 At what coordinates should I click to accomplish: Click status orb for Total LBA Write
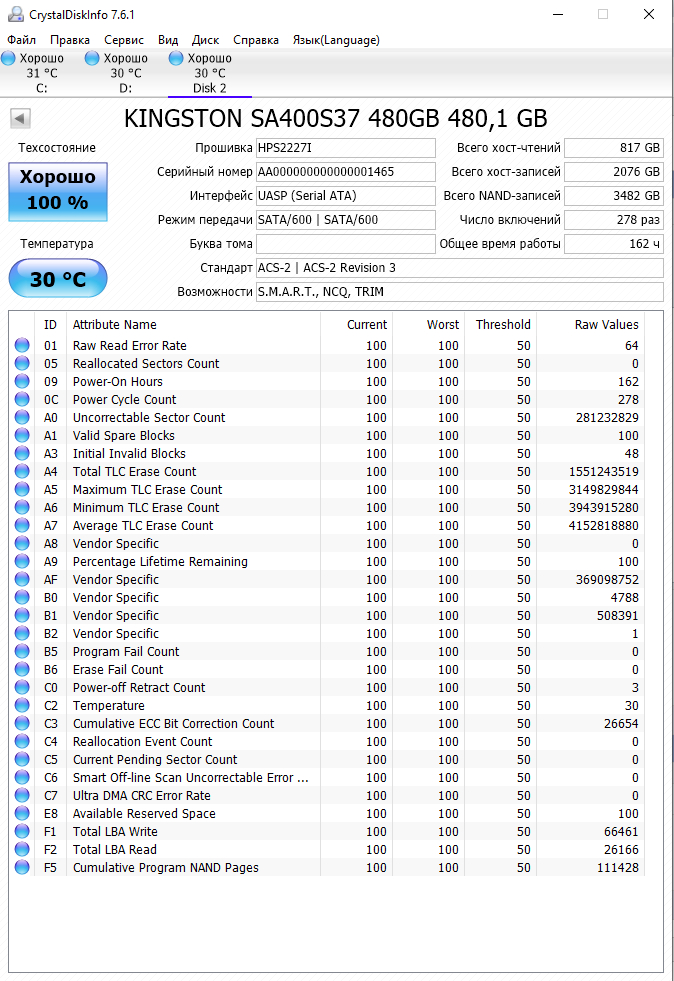pyautogui.click(x=22, y=831)
